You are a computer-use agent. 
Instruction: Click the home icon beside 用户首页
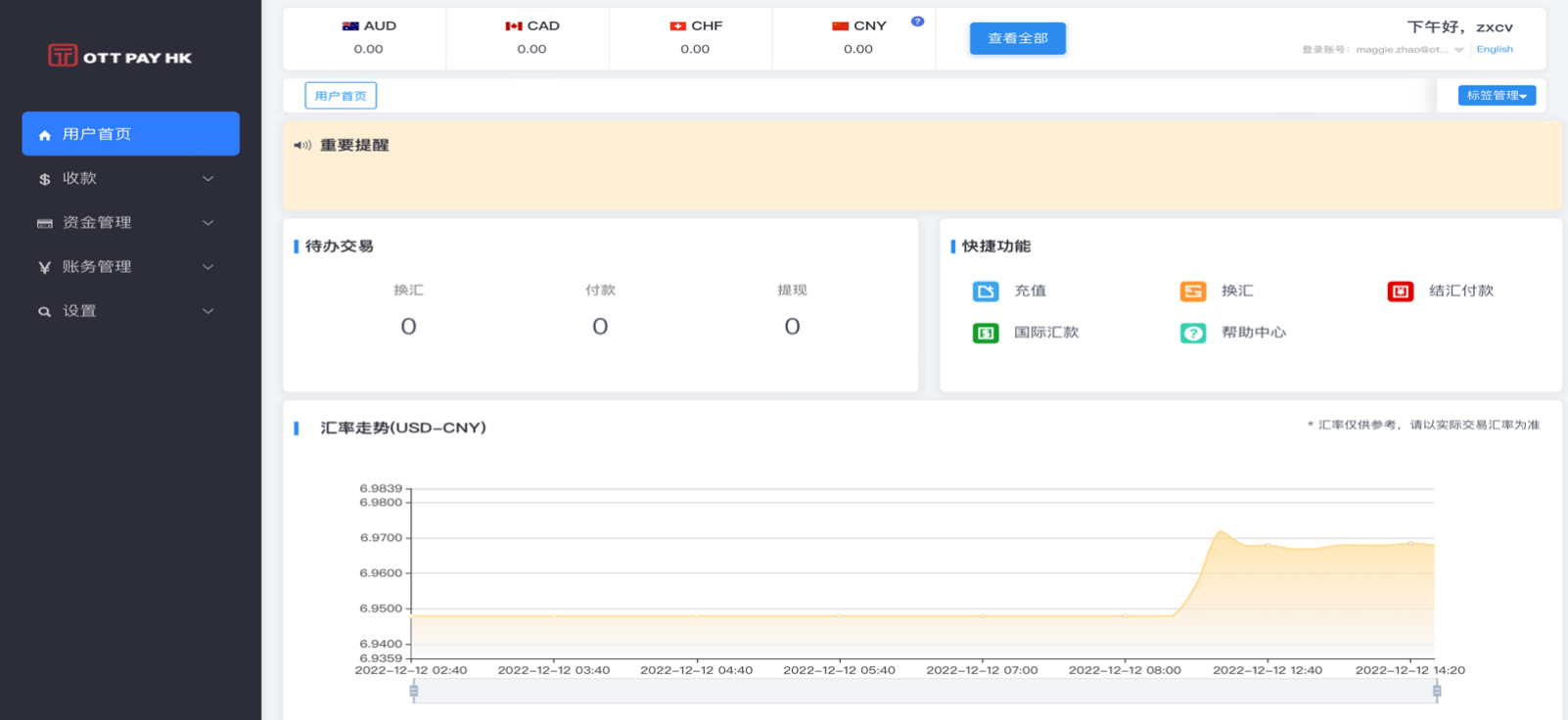(44, 135)
